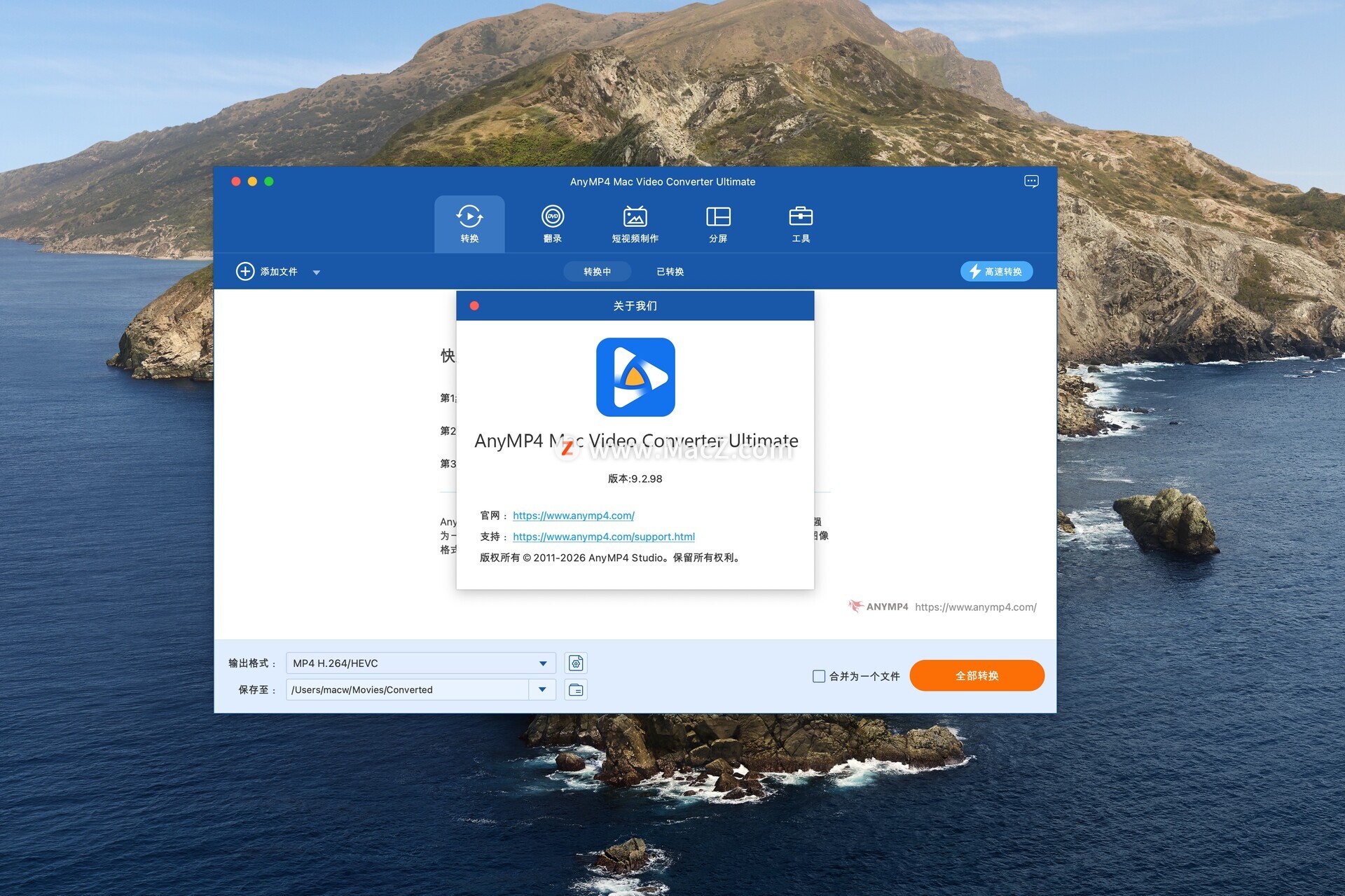Open the MP4 H.264/HEVC output format dropdown
The height and width of the screenshot is (896, 1345).
[420, 663]
